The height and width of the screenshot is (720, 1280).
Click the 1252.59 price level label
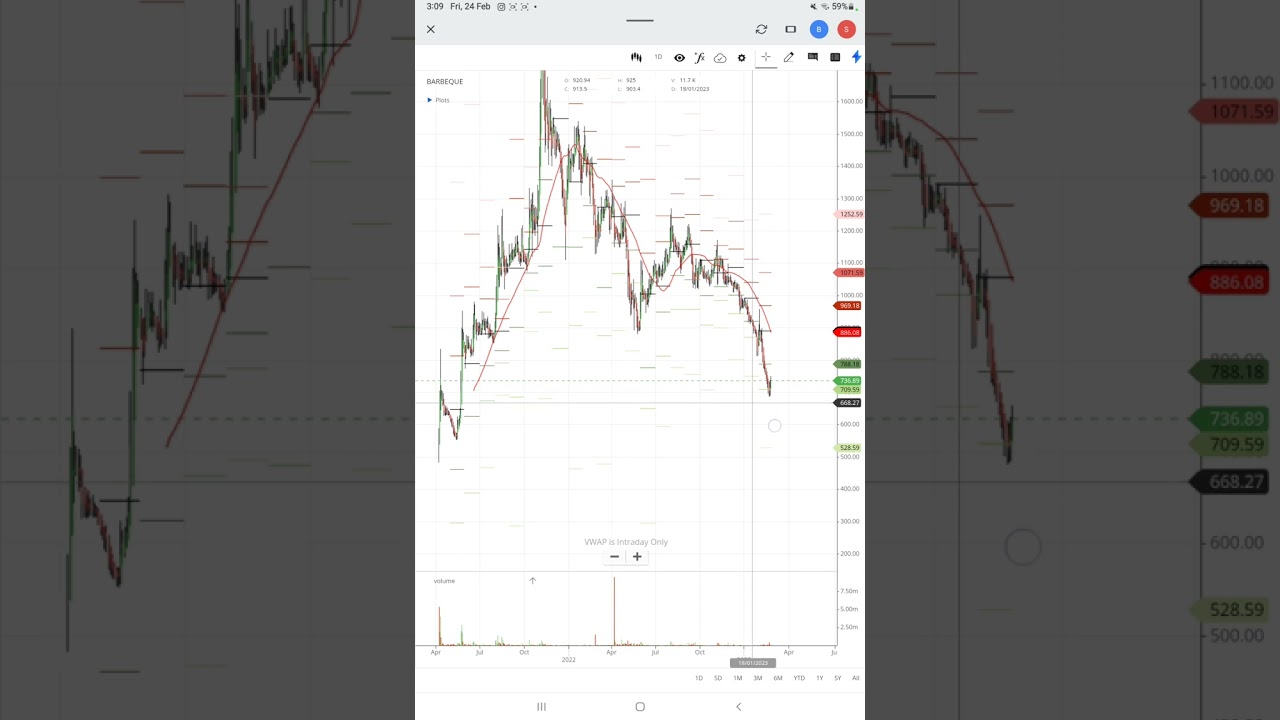tap(849, 214)
